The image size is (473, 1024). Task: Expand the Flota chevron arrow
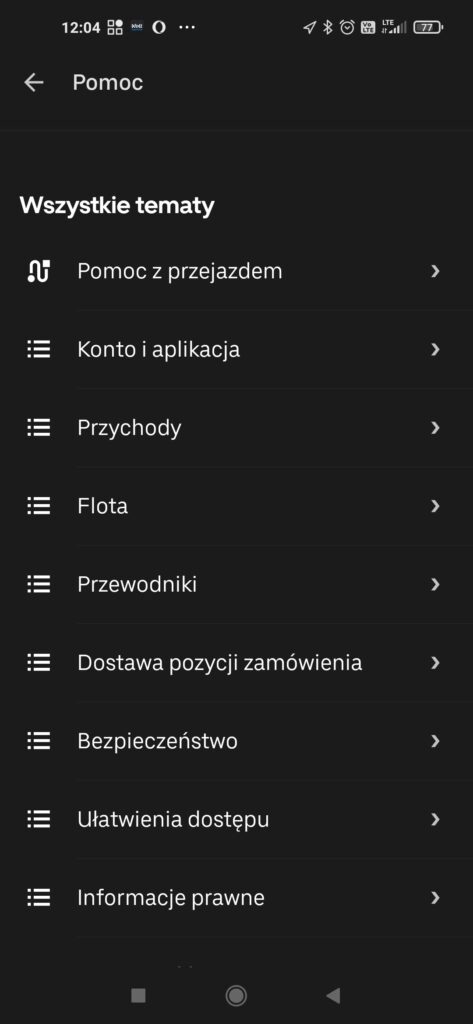coord(435,506)
